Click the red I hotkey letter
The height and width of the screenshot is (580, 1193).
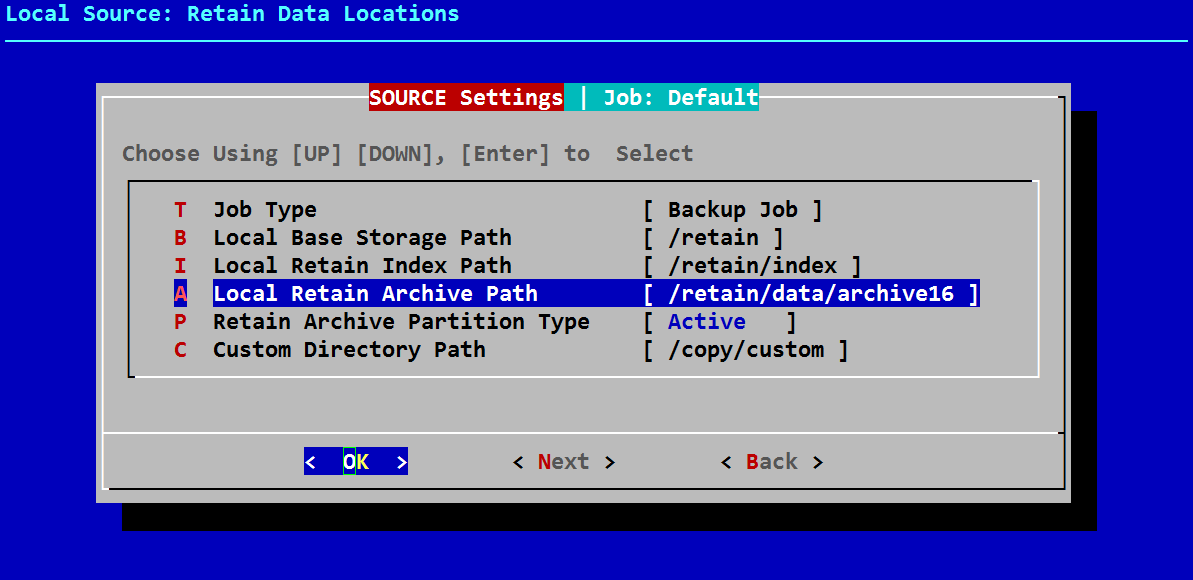coord(180,266)
